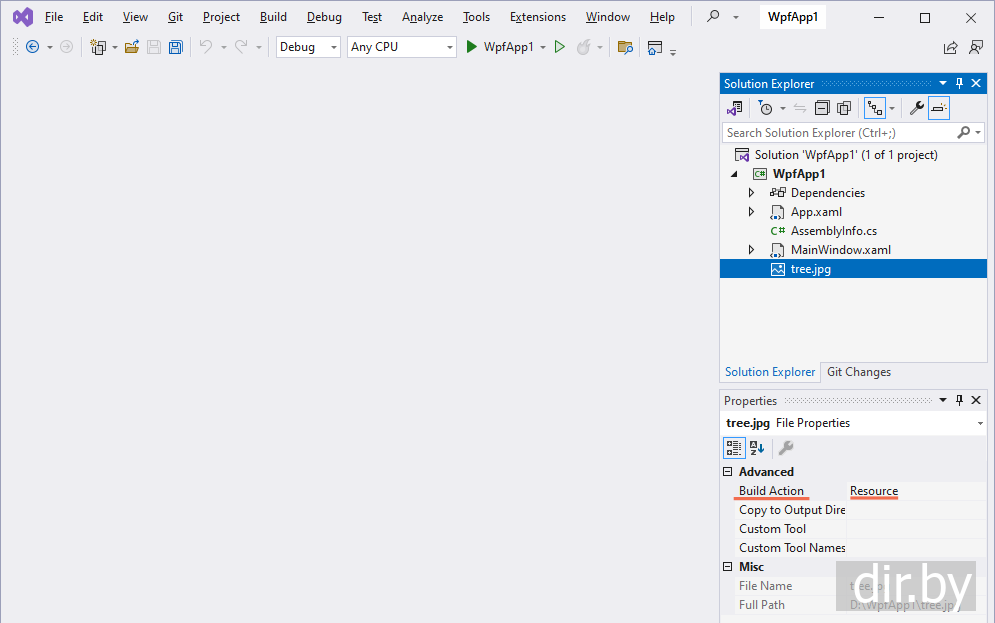The image size is (995, 623).
Task: Click the Save All toolbar icon
Action: (176, 47)
